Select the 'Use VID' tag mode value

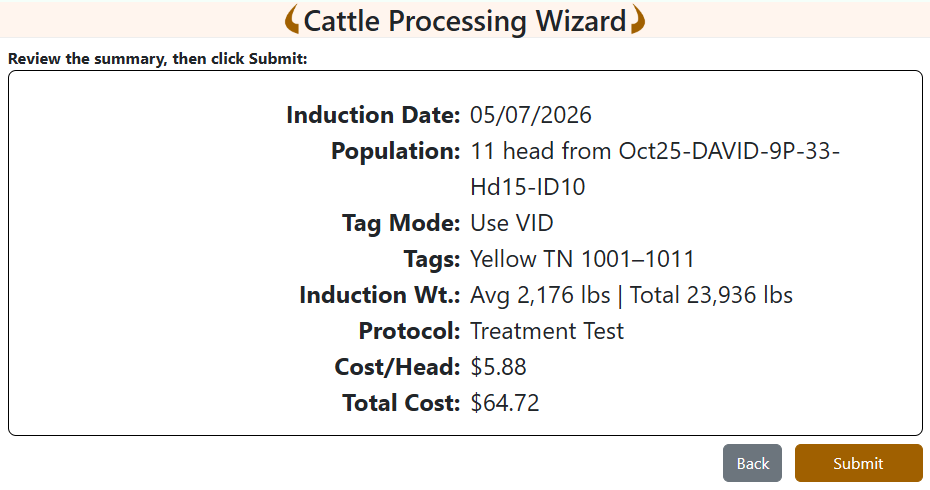tap(512, 223)
